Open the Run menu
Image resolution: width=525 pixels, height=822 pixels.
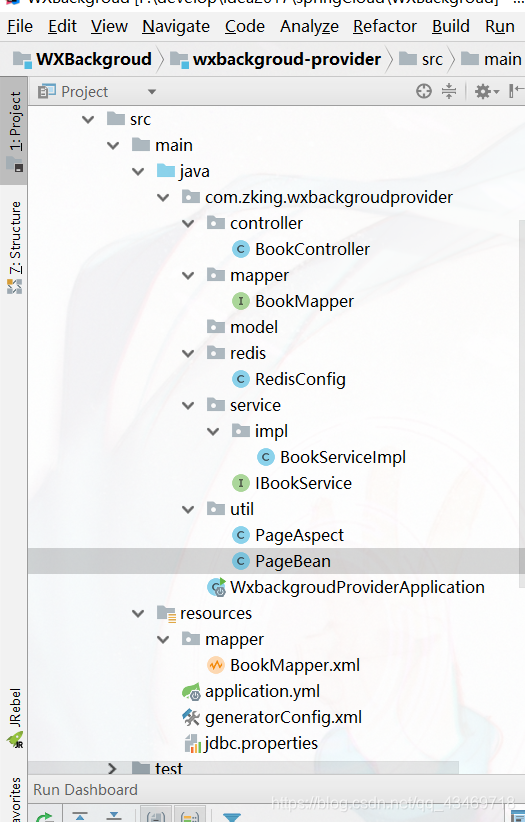click(x=499, y=26)
